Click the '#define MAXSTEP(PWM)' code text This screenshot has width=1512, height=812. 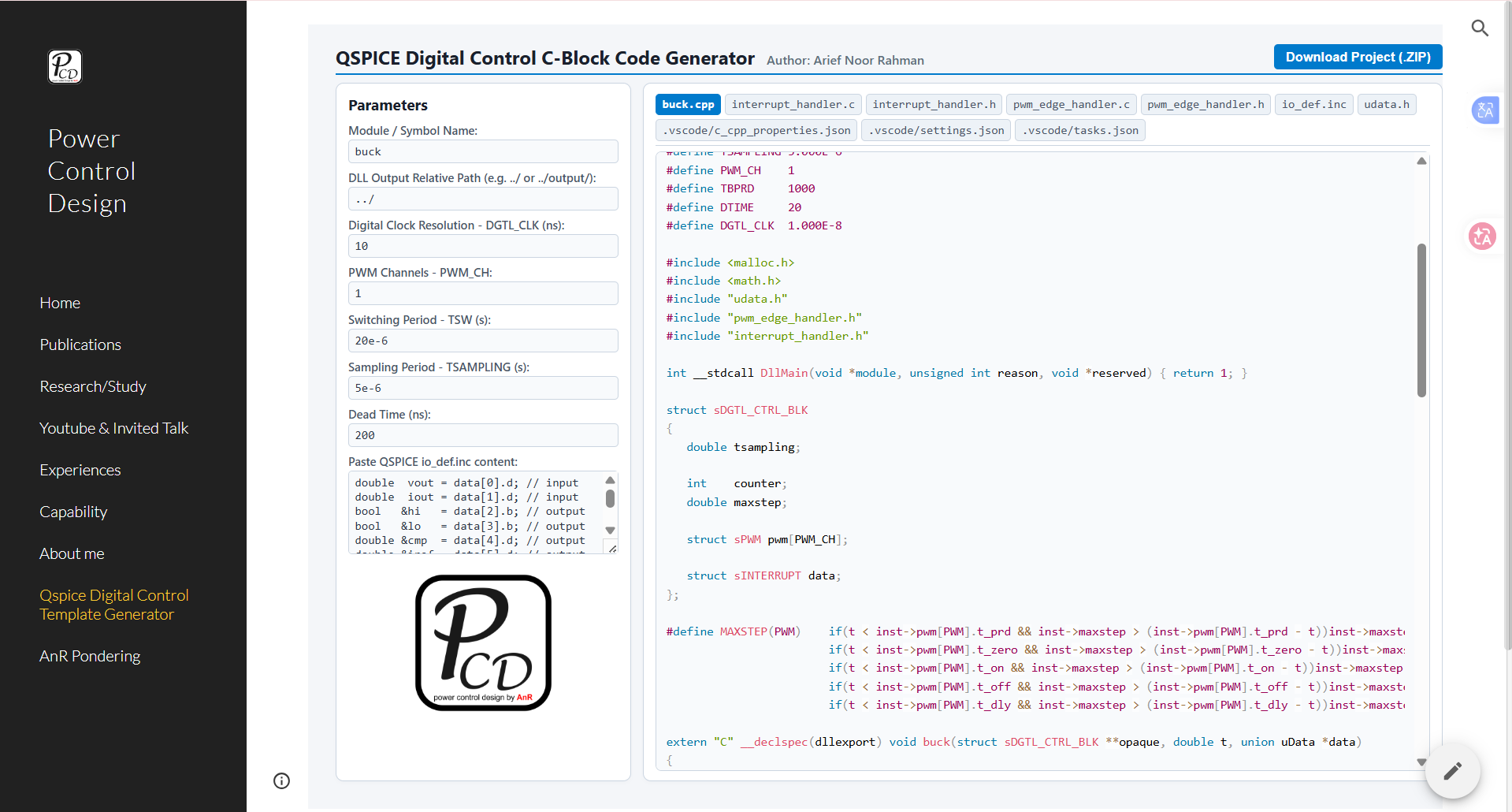pos(733,631)
